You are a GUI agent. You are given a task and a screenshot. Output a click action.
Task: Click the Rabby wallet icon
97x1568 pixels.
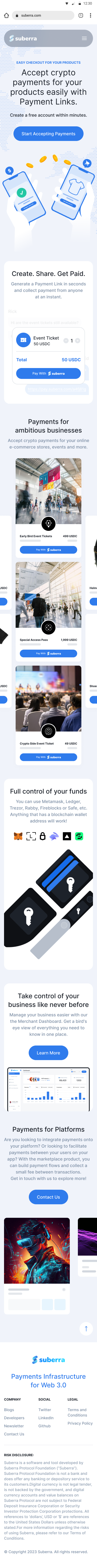(x=54, y=836)
